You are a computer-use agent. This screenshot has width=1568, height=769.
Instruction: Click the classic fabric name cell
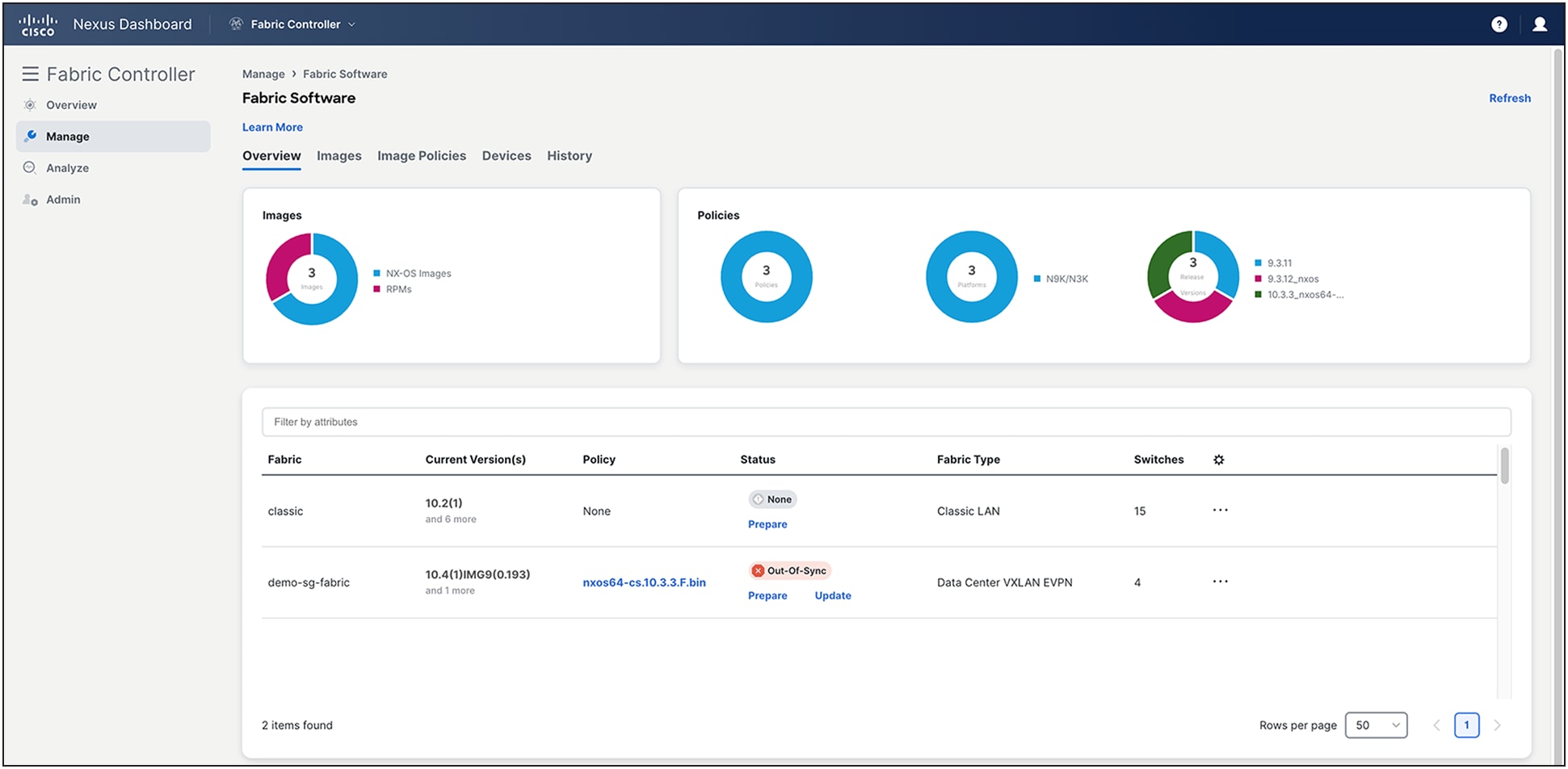point(285,511)
